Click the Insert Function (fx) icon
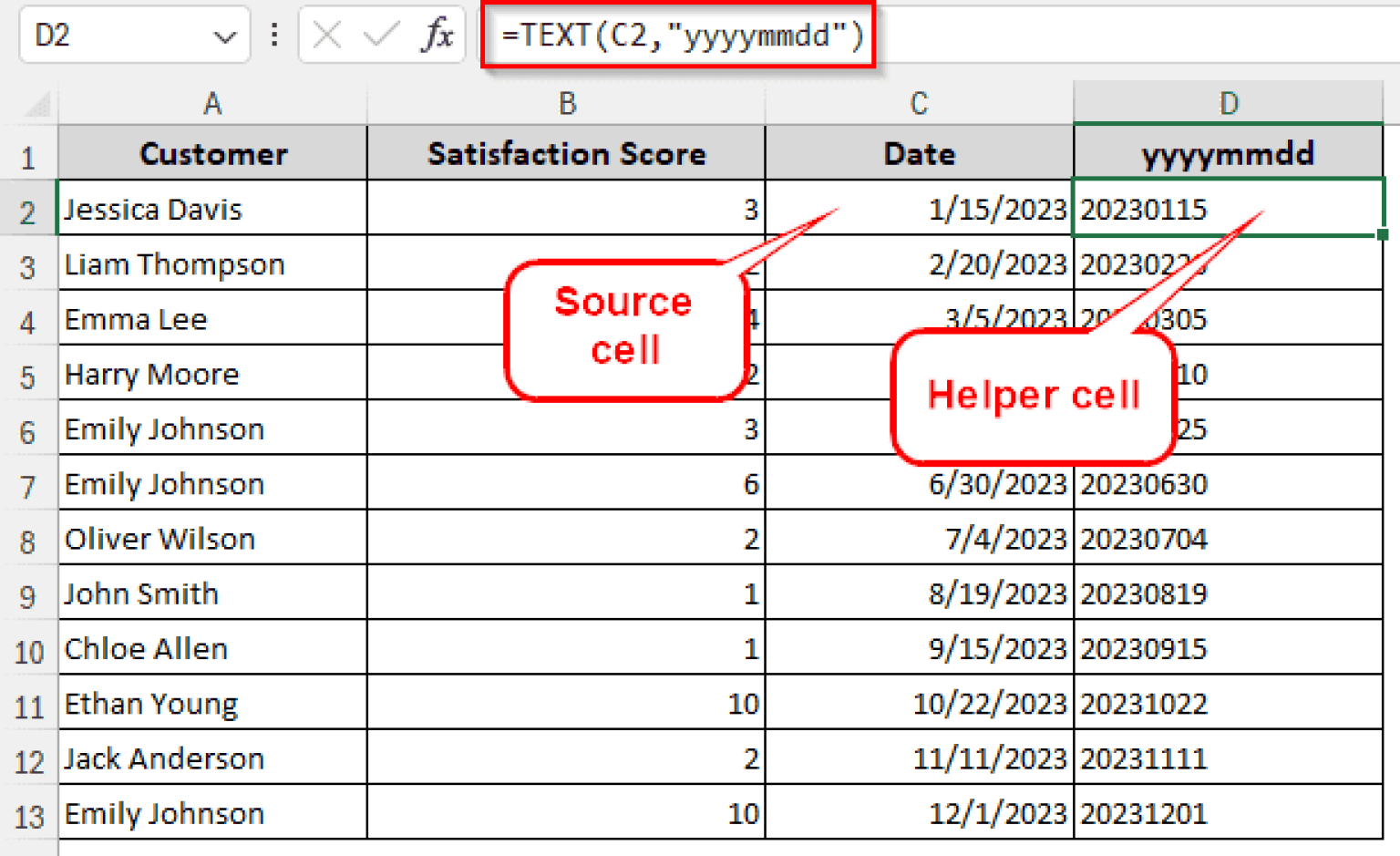 [439, 36]
